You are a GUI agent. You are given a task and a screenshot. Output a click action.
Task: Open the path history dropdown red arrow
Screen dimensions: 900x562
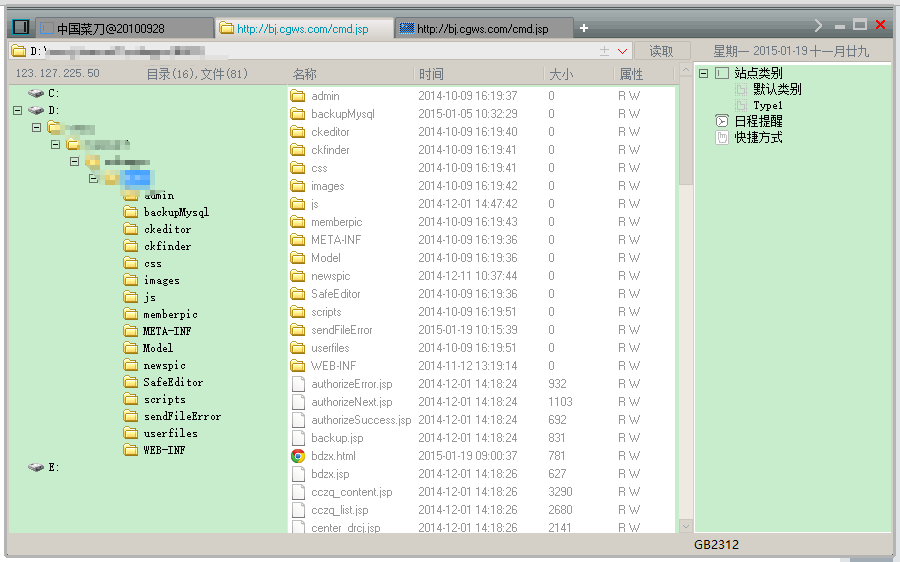point(622,52)
